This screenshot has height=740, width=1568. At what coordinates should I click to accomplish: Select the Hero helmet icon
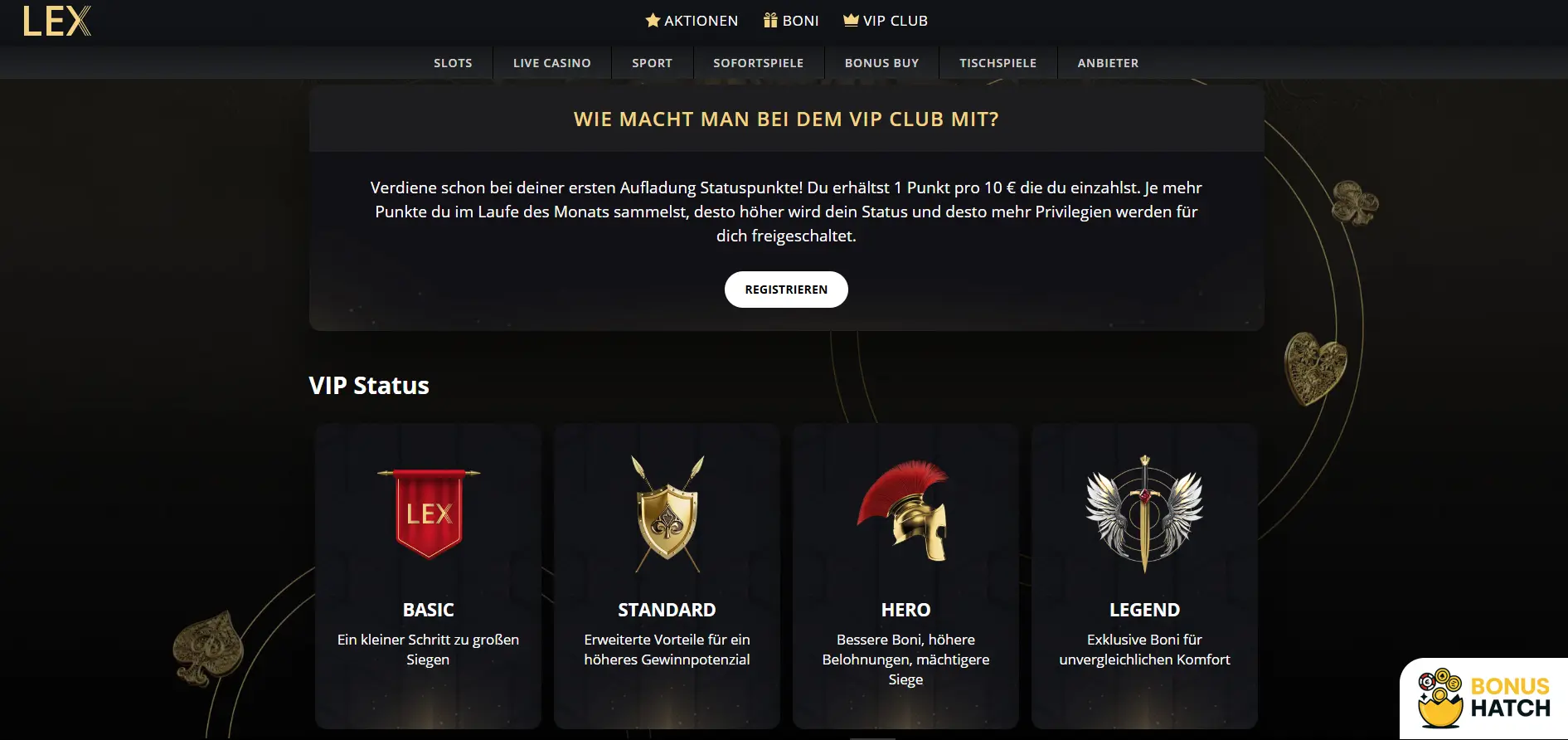tap(904, 510)
